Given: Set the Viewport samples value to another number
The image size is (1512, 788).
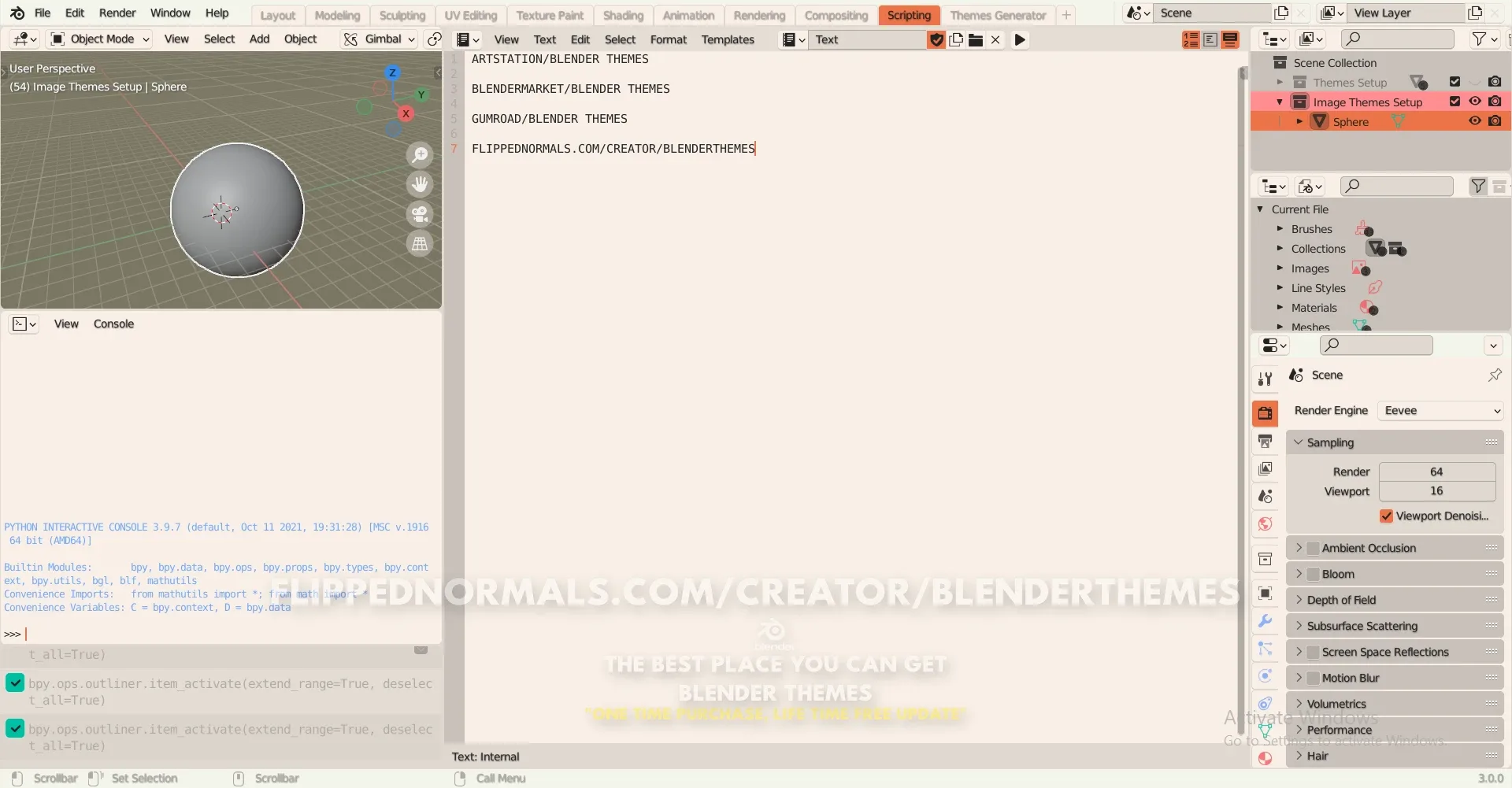Looking at the screenshot, I should coord(1437,490).
